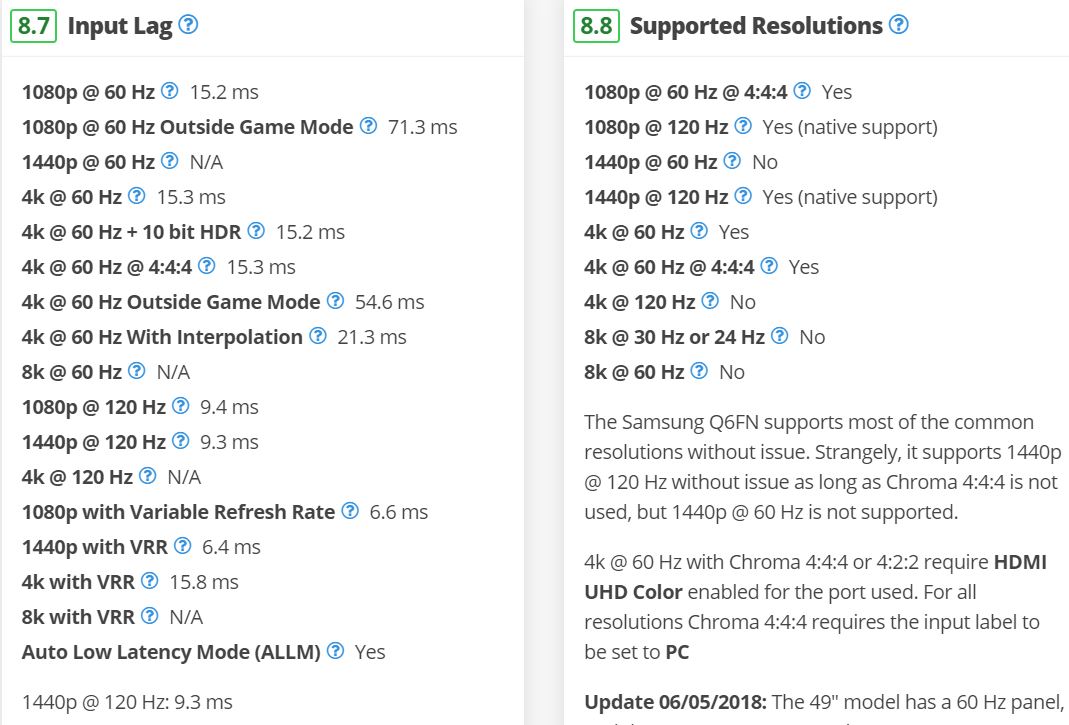Click the Supported Resolutions section heading

pos(756,26)
